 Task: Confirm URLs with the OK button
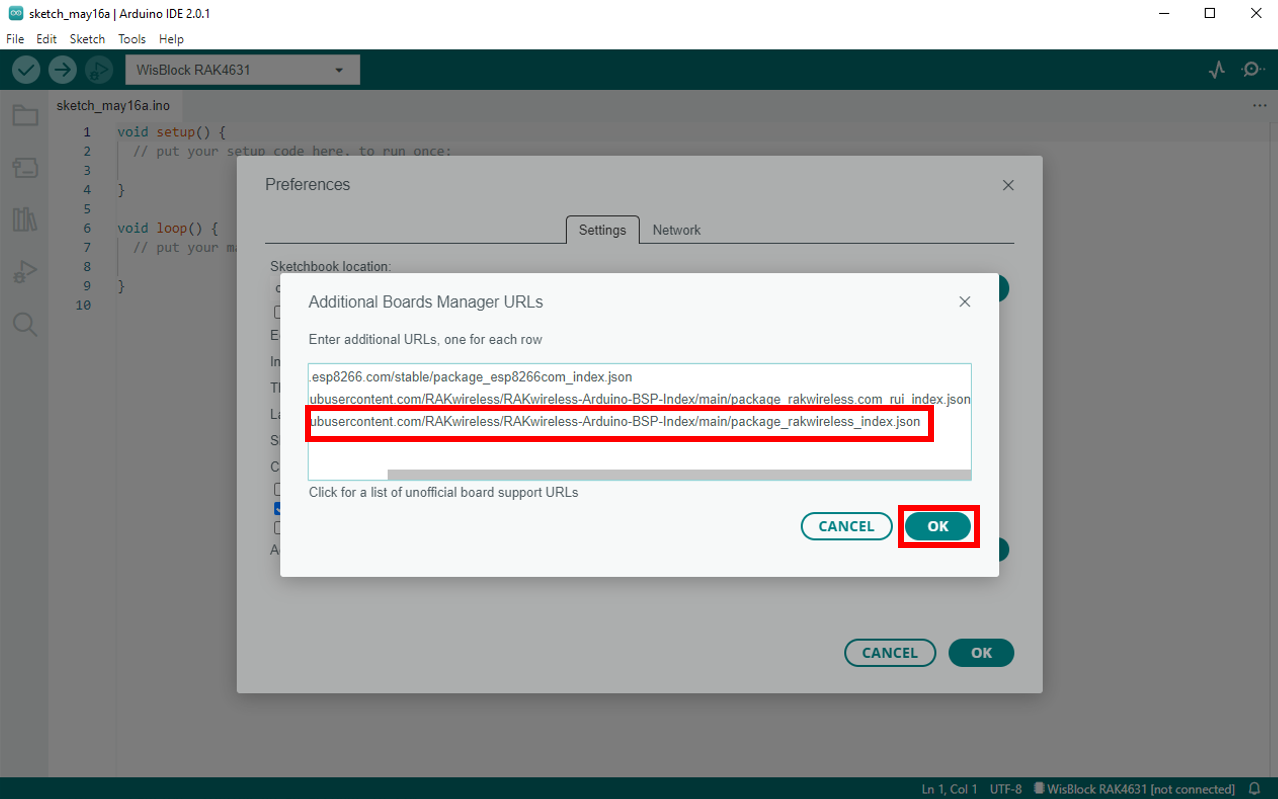[938, 526]
